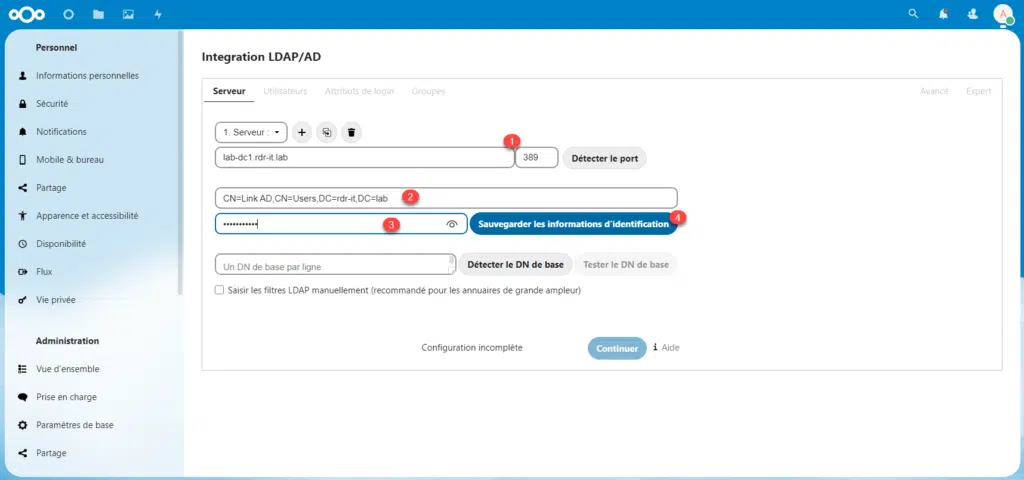1024x480 pixels.
Task: Open the Activity lightning icon
Action: tap(158, 14)
